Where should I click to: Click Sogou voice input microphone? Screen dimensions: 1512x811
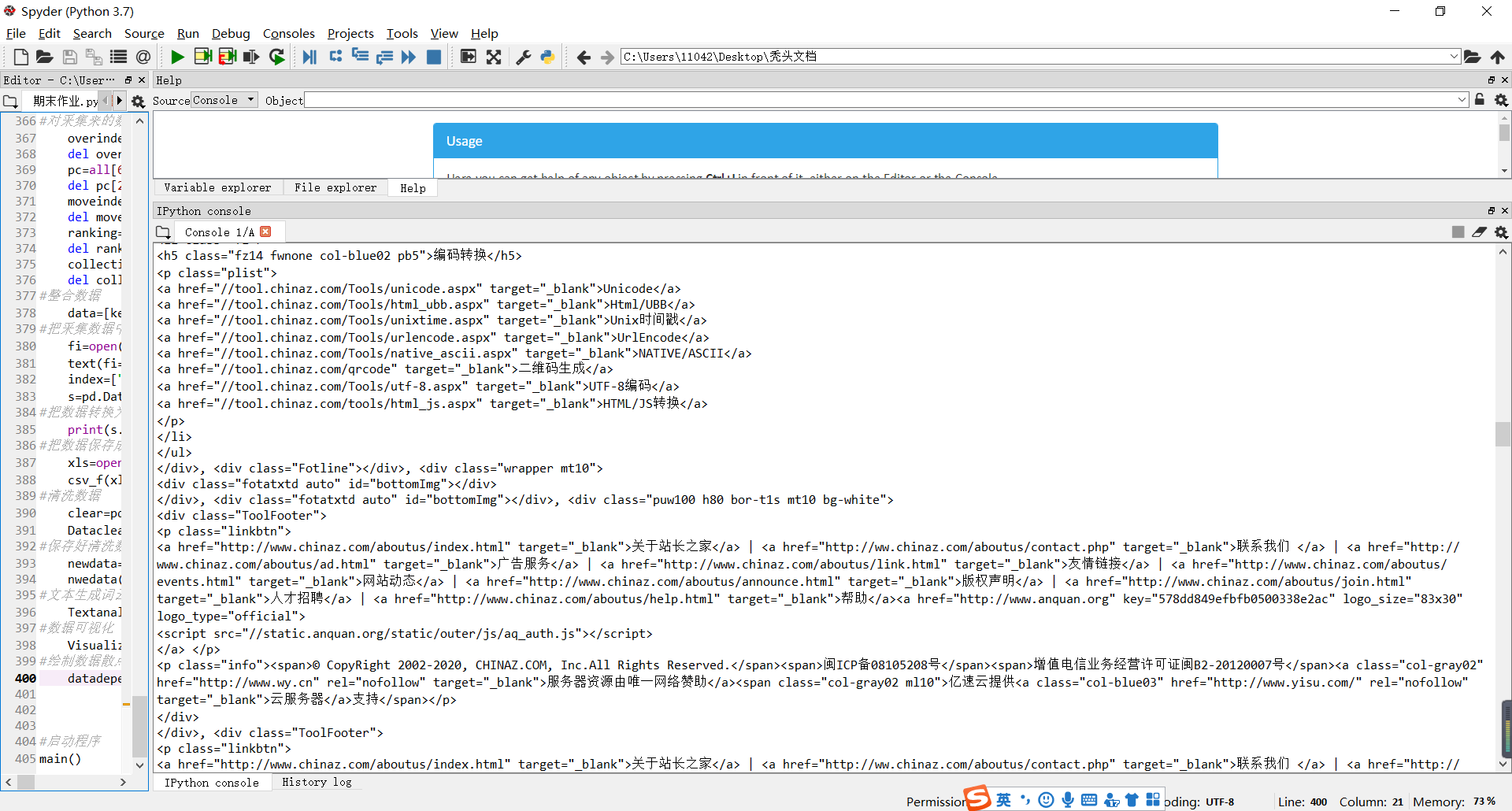click(1068, 800)
